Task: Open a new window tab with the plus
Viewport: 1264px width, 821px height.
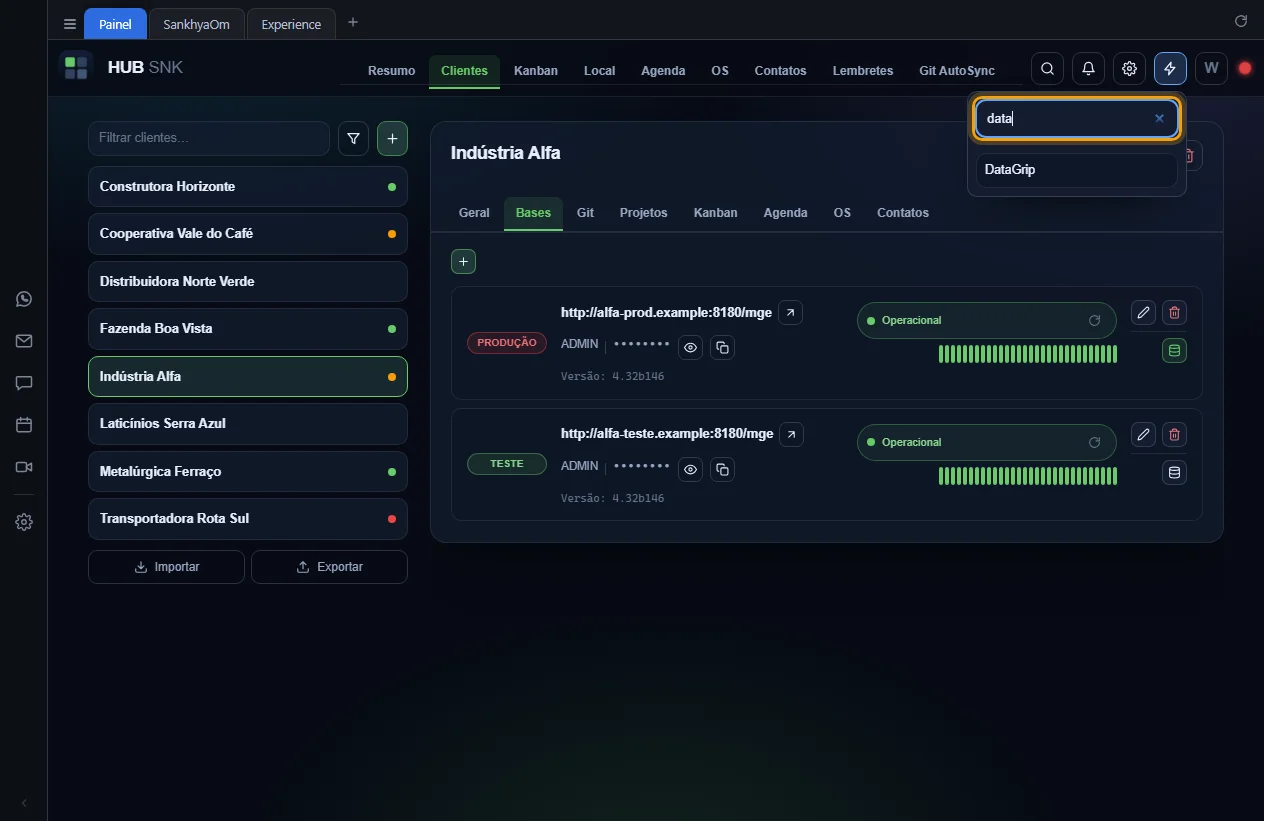Action: pyautogui.click(x=352, y=23)
